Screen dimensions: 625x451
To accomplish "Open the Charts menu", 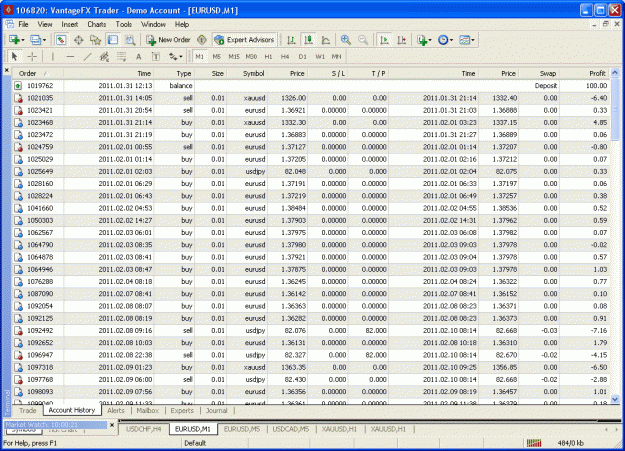I will [97, 24].
